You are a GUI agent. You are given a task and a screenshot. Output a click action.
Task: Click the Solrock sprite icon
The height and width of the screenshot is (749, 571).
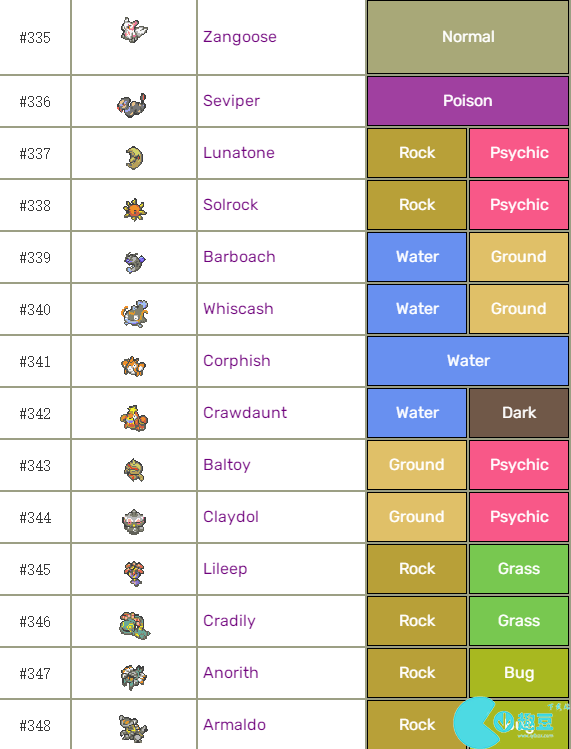tap(134, 210)
